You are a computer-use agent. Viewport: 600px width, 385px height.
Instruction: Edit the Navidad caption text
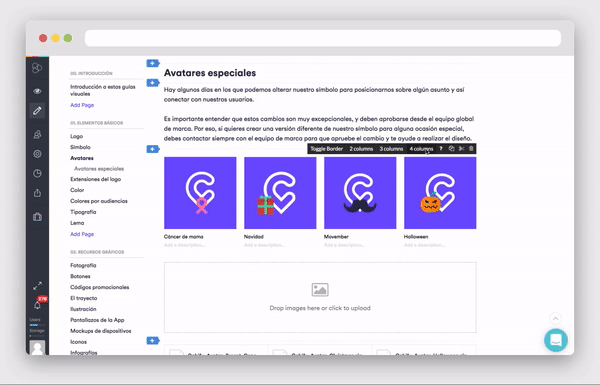(x=254, y=237)
